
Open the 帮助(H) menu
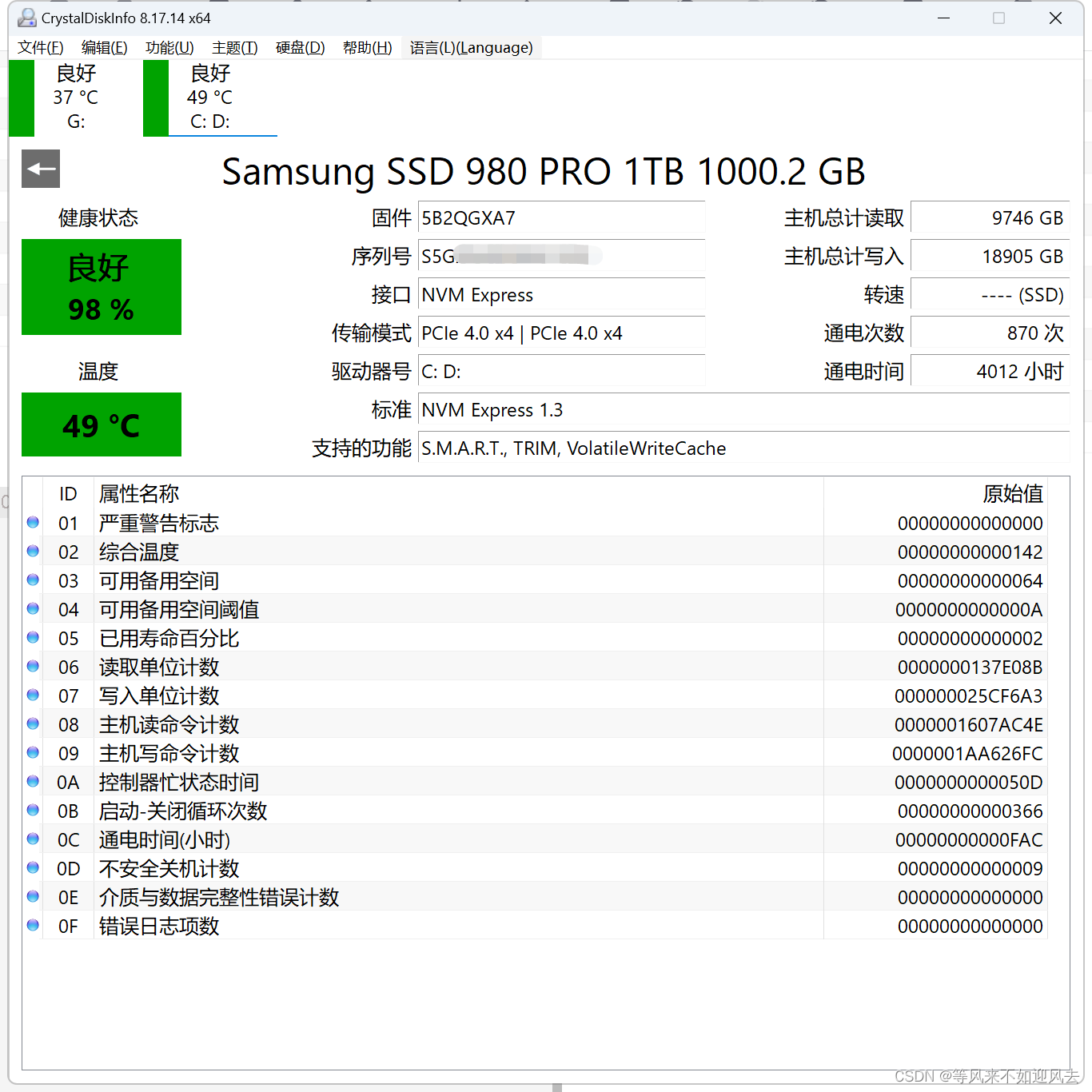pyautogui.click(x=368, y=48)
